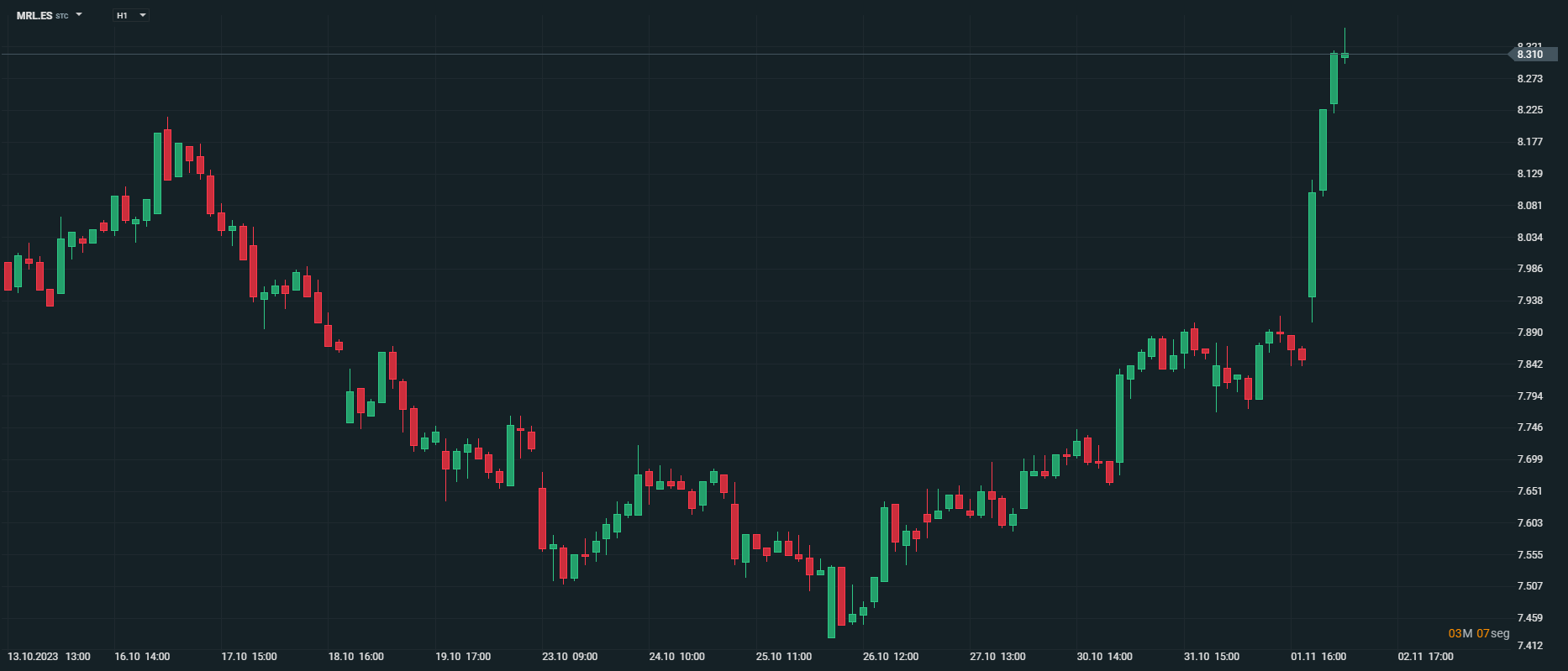Viewport: 1568px width, 671px height.
Task: Click the 30.10 14:00 time axis label
Action: pos(1104,657)
